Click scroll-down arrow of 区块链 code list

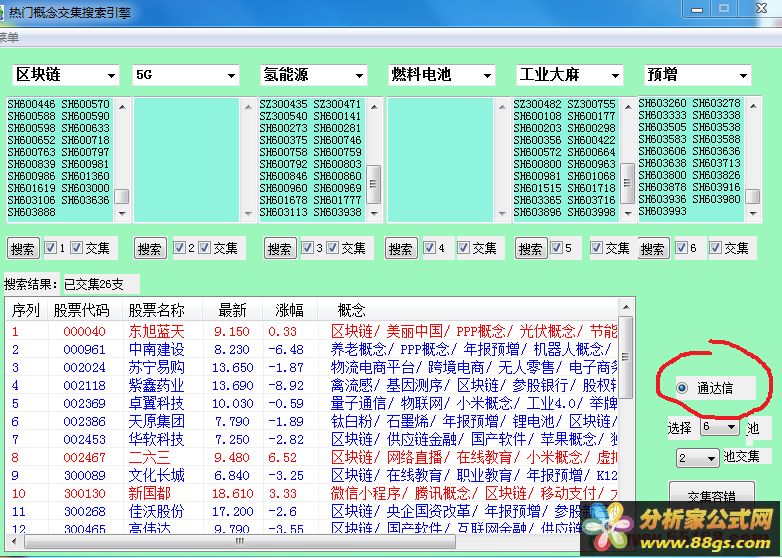[x=122, y=213]
